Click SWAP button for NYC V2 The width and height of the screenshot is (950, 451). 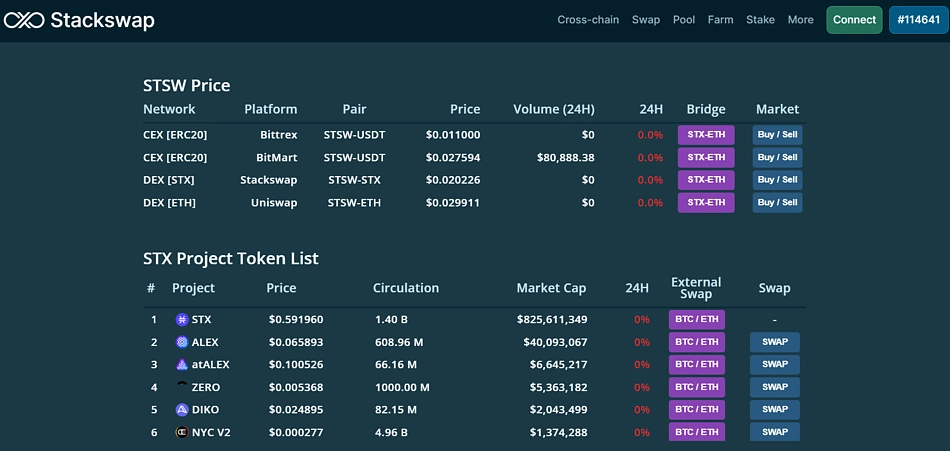(x=774, y=432)
